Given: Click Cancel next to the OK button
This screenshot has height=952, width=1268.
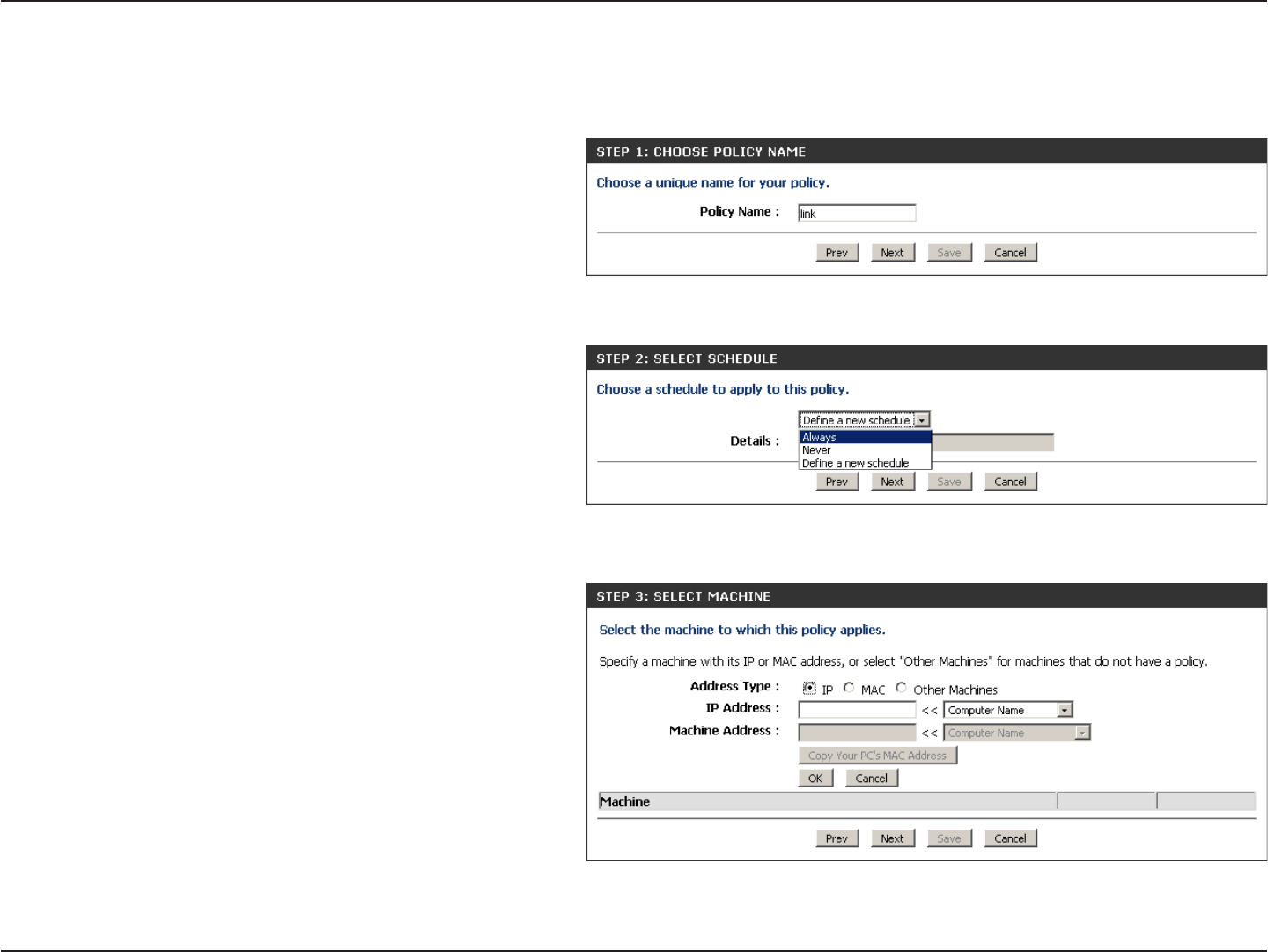Looking at the screenshot, I should pos(872,779).
